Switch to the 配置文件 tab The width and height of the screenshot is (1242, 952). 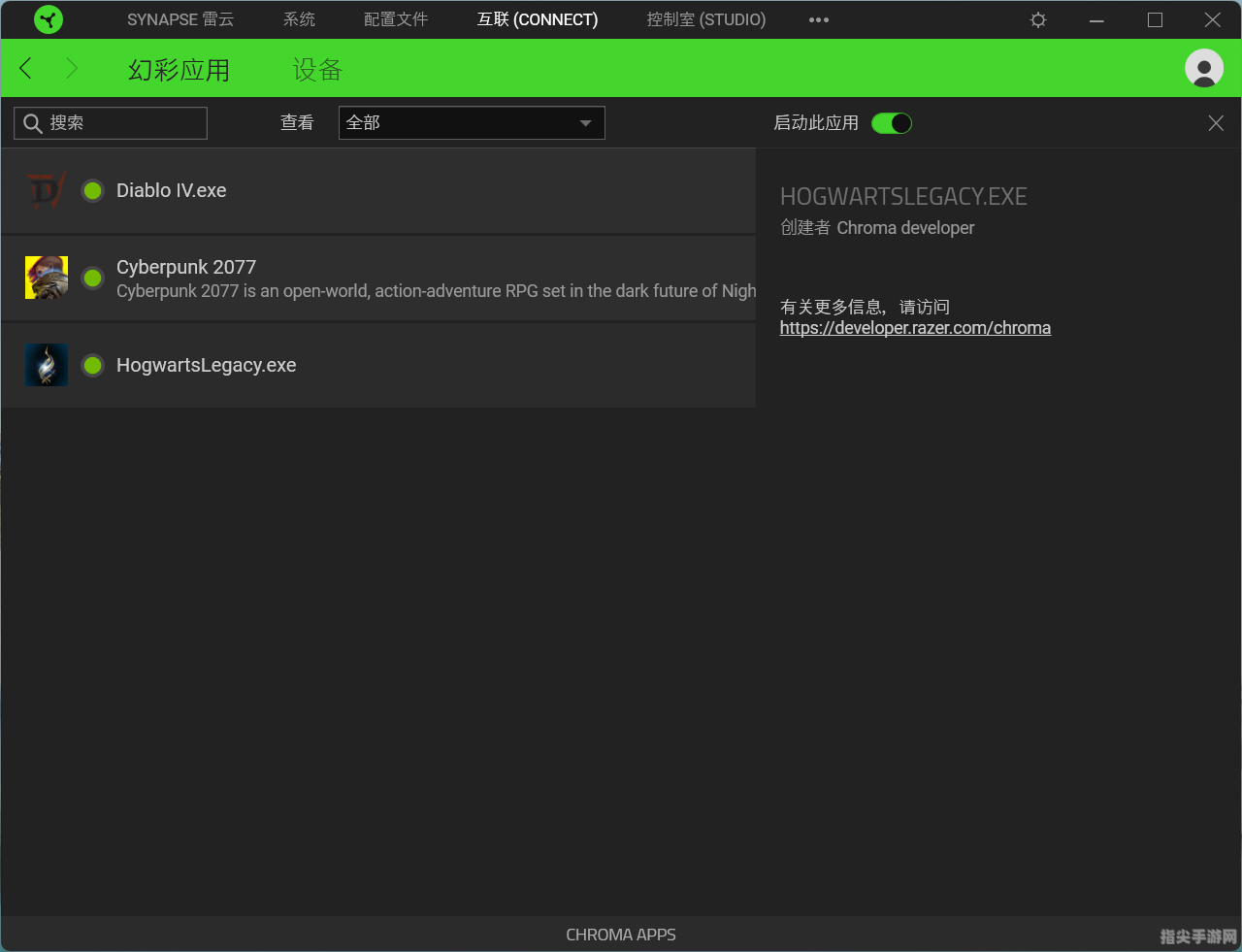396,19
